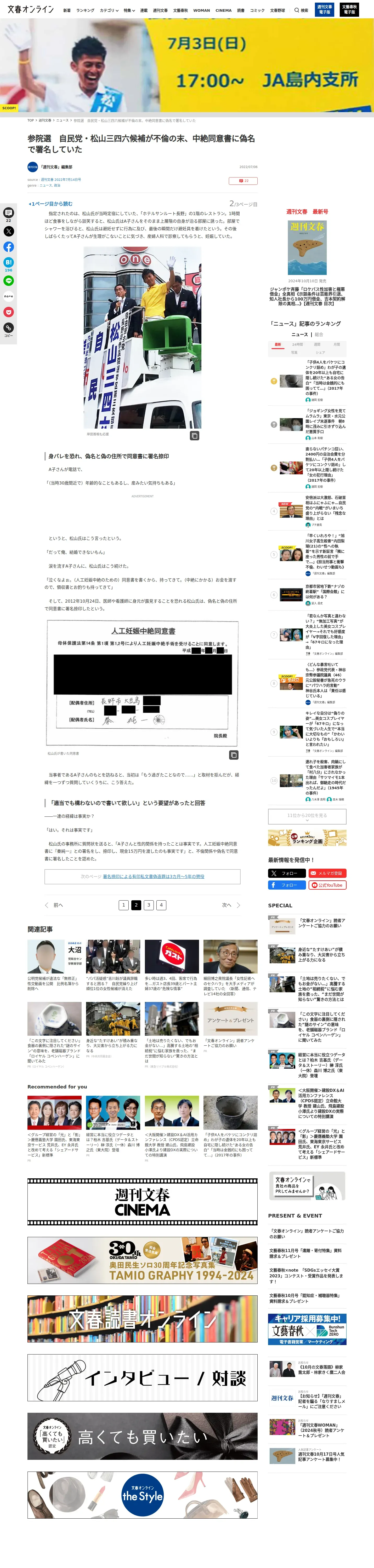Share article on Facebook from sidebar
This screenshot has height=1568, width=374.
coord(9,247)
